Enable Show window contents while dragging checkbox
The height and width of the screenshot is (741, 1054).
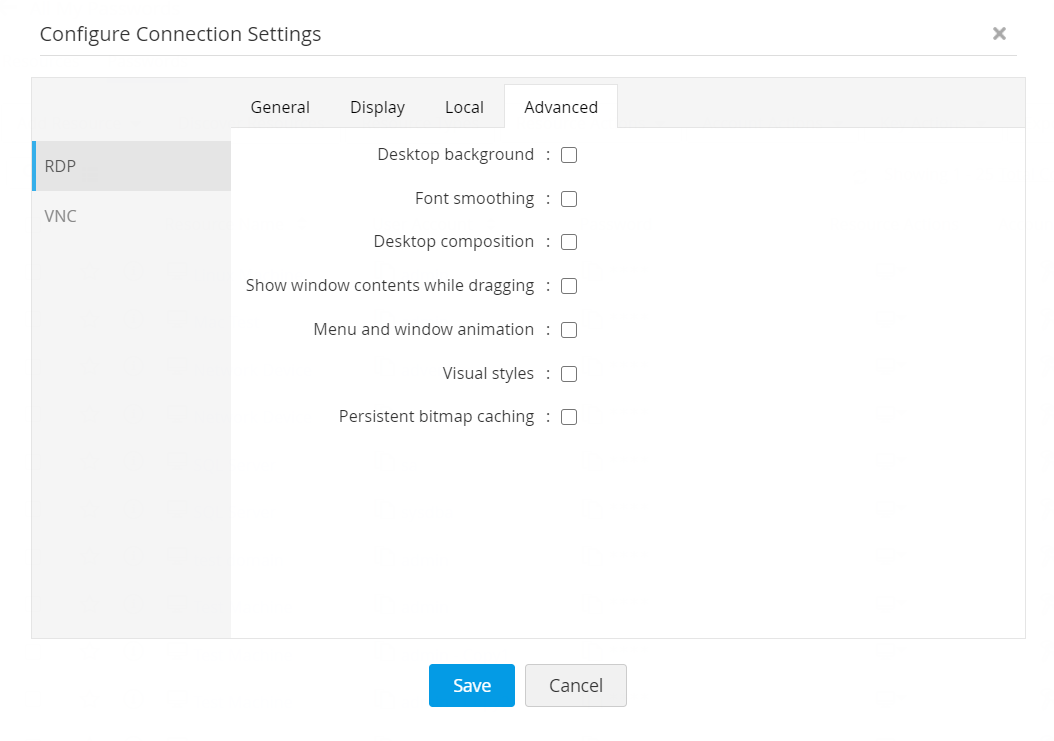click(569, 286)
